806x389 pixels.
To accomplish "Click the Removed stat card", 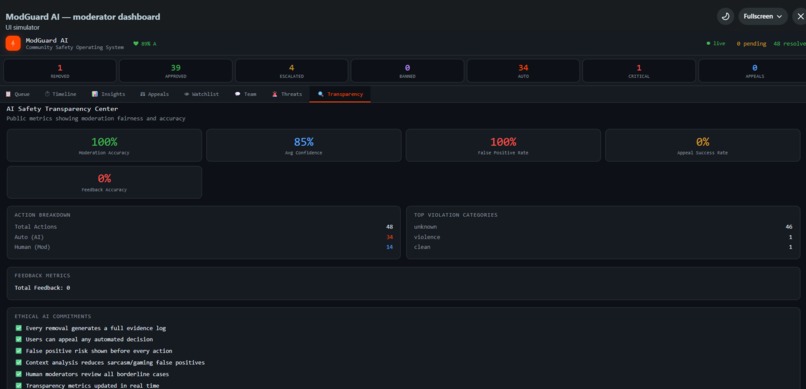I will pos(60,71).
